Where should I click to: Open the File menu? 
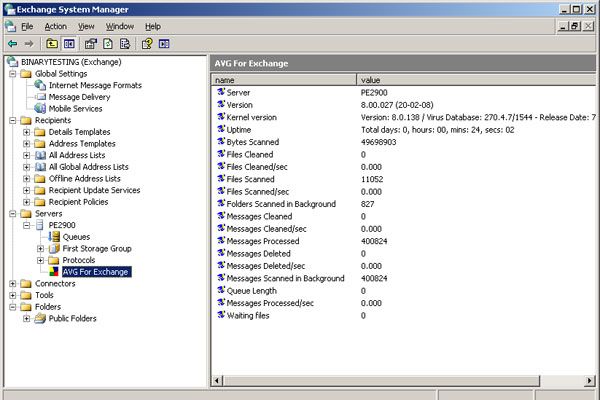[27, 26]
